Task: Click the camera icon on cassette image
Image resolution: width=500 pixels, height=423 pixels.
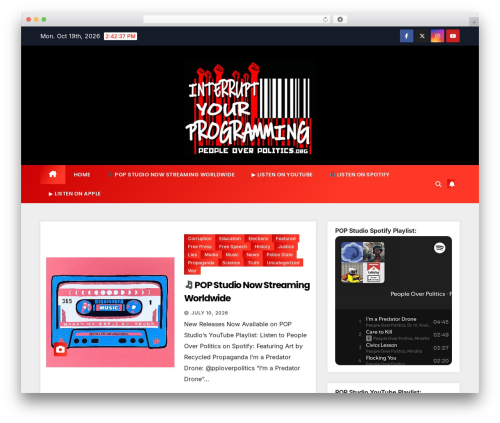Action: pos(60,349)
